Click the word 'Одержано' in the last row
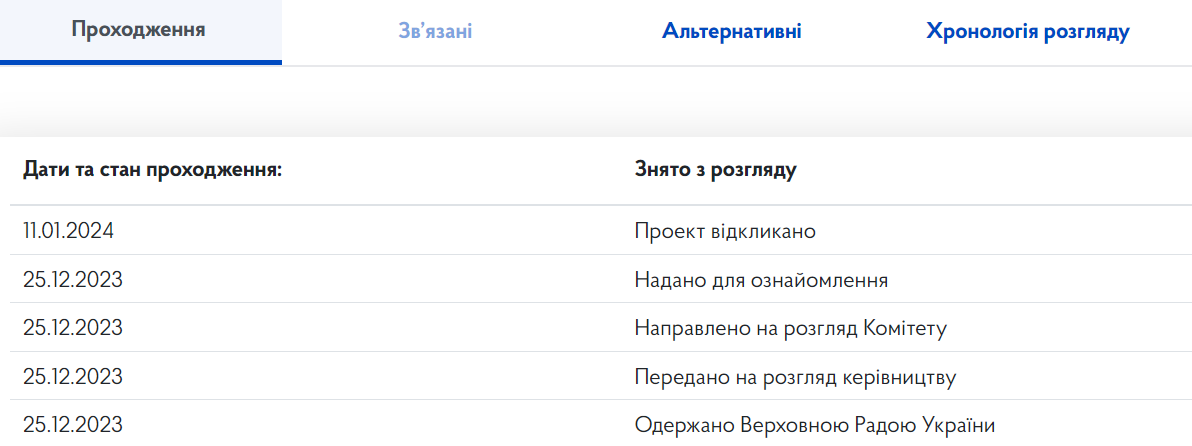Viewport: 1192px width, 446px height. (676, 425)
